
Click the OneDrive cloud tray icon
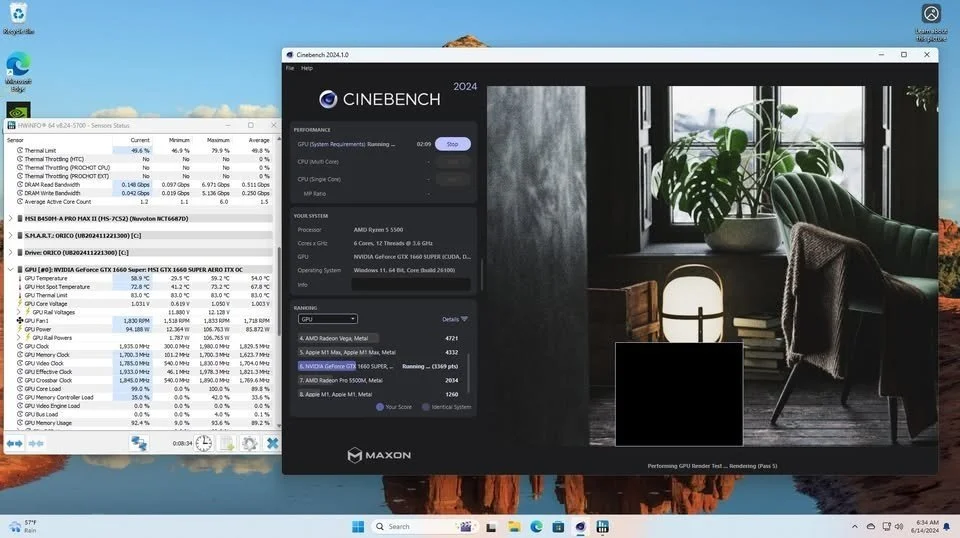tap(871, 526)
